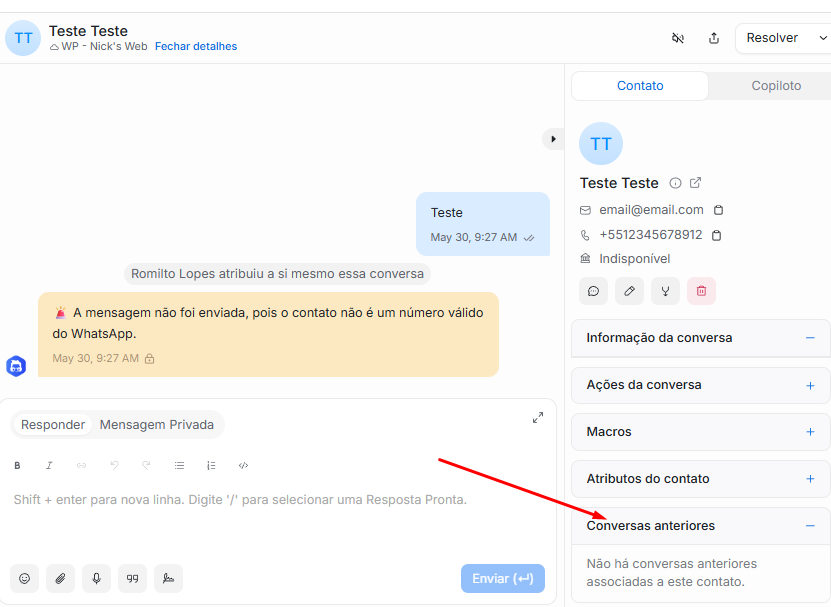Viewport: 831px width, 607px height.
Task: Expand the Macros section
Action: coord(810,432)
